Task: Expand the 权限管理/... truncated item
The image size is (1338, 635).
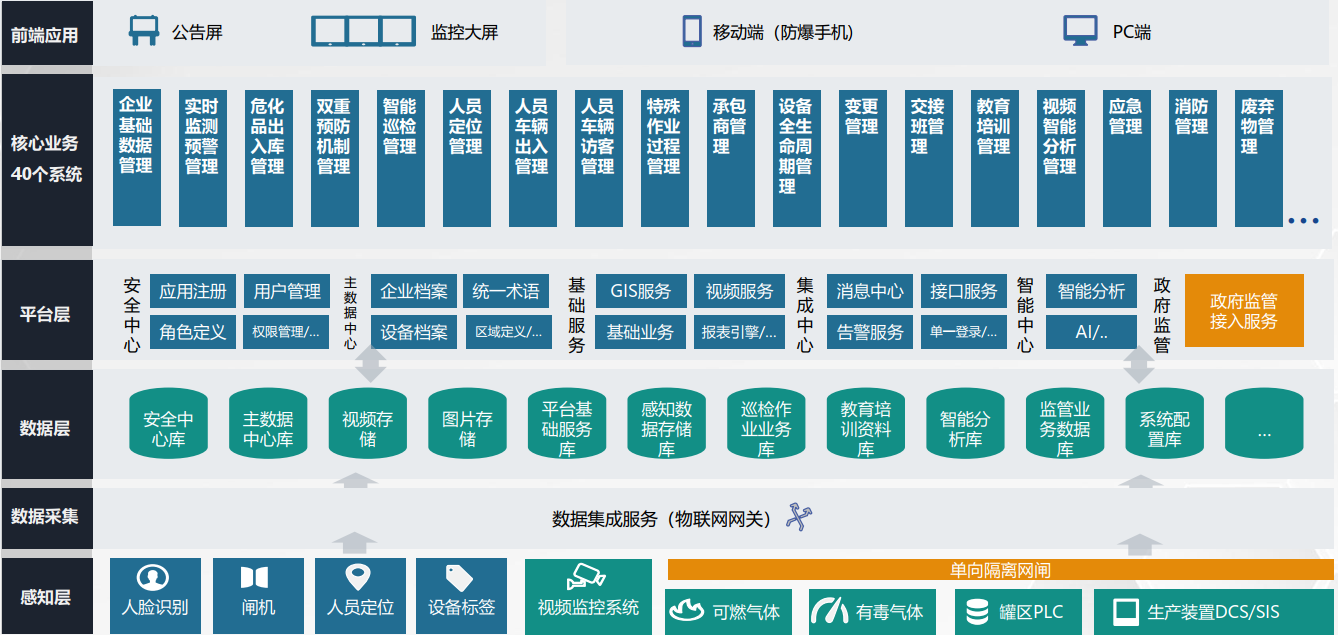Action: pos(286,332)
